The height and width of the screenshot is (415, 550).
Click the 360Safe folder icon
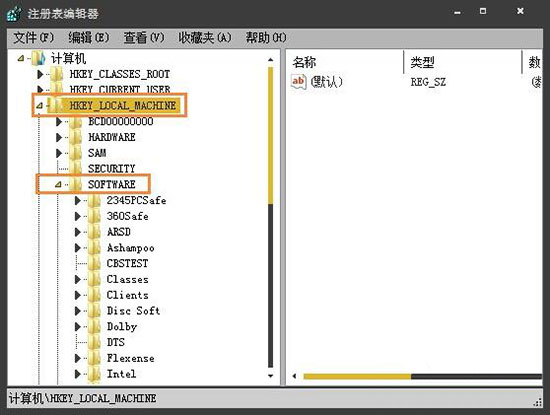pos(94,216)
